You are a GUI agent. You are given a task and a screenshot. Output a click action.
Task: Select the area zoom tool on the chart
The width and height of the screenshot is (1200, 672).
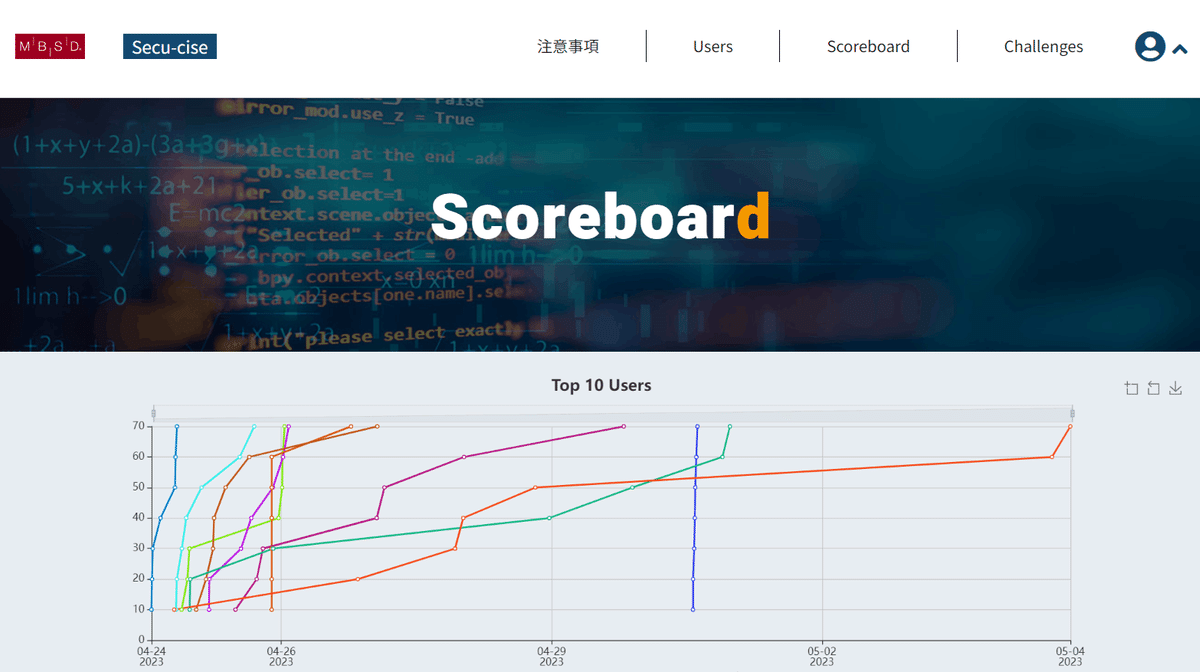pyautogui.click(x=1132, y=388)
